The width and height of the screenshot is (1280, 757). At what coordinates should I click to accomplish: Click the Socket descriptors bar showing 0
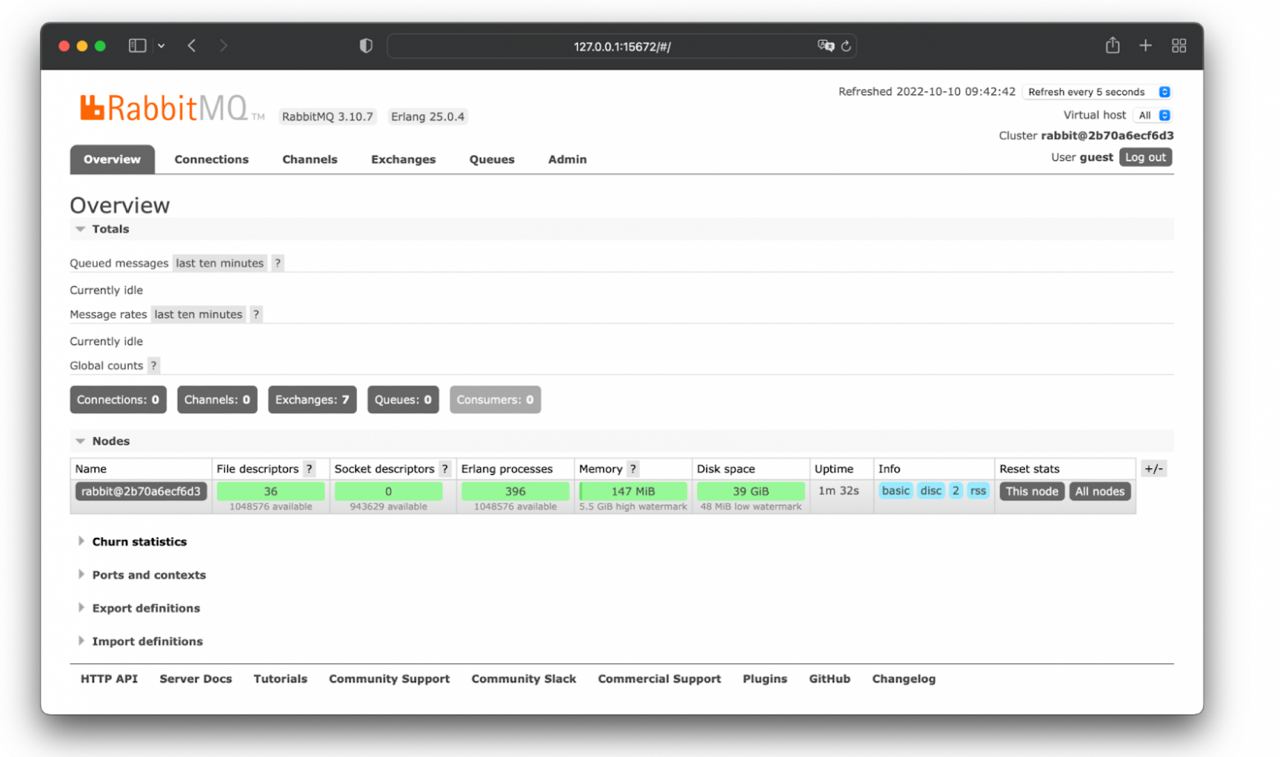pyautogui.click(x=388, y=491)
